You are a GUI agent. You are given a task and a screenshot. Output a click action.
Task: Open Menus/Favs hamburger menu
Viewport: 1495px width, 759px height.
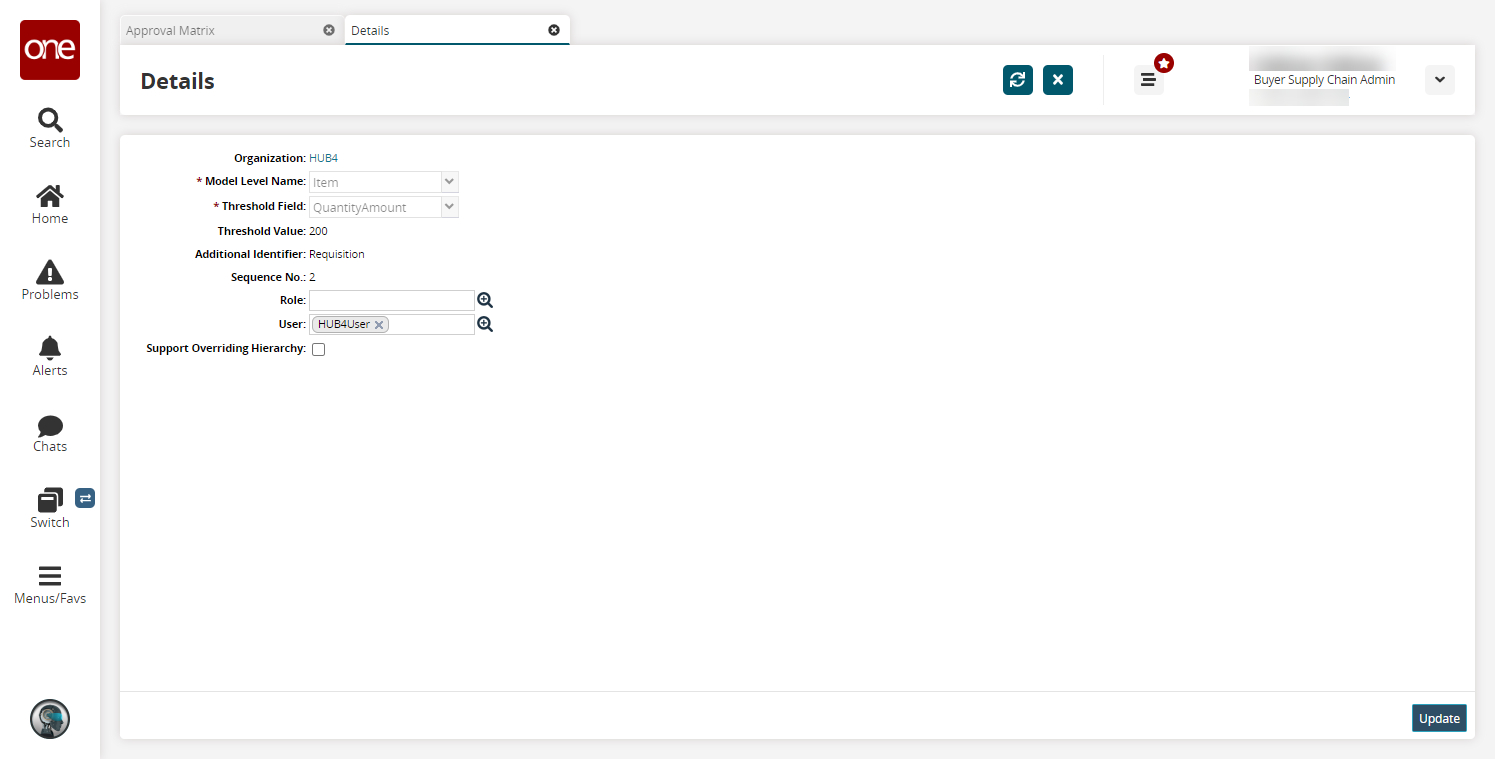point(50,584)
